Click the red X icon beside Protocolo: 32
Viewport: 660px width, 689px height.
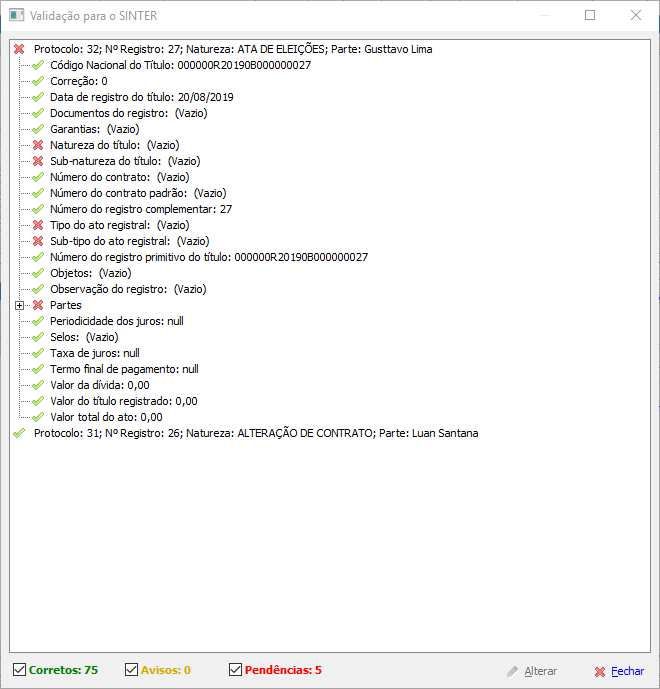pos(19,49)
